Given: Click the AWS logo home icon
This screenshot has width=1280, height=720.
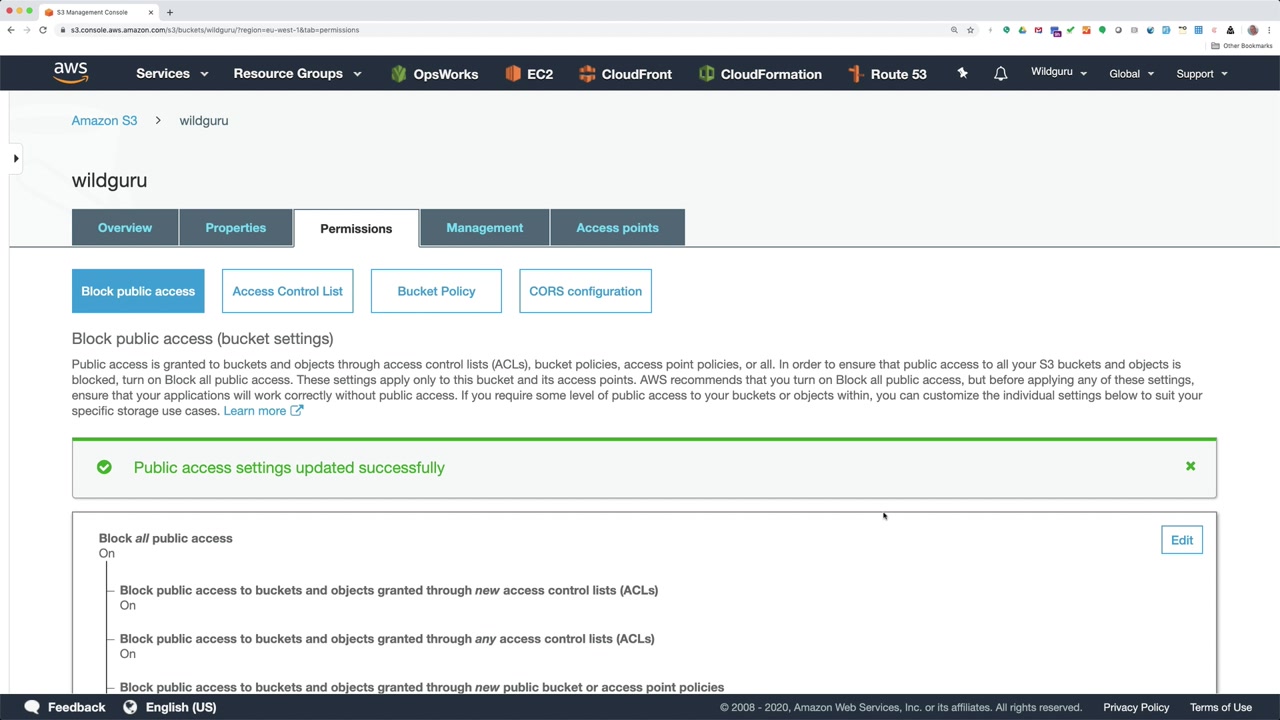Looking at the screenshot, I should [x=71, y=73].
